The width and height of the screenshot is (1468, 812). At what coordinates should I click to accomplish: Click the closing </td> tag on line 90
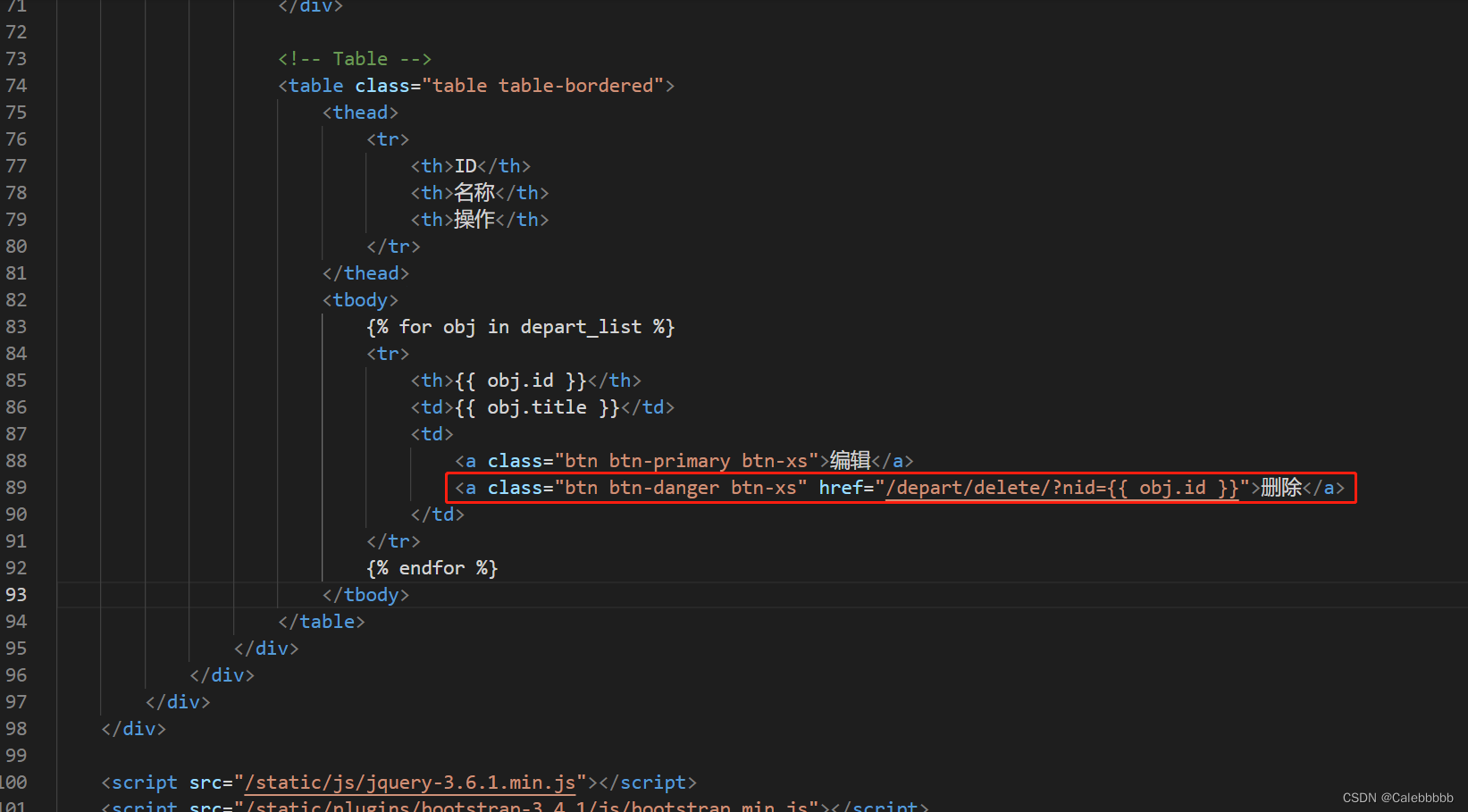click(438, 515)
